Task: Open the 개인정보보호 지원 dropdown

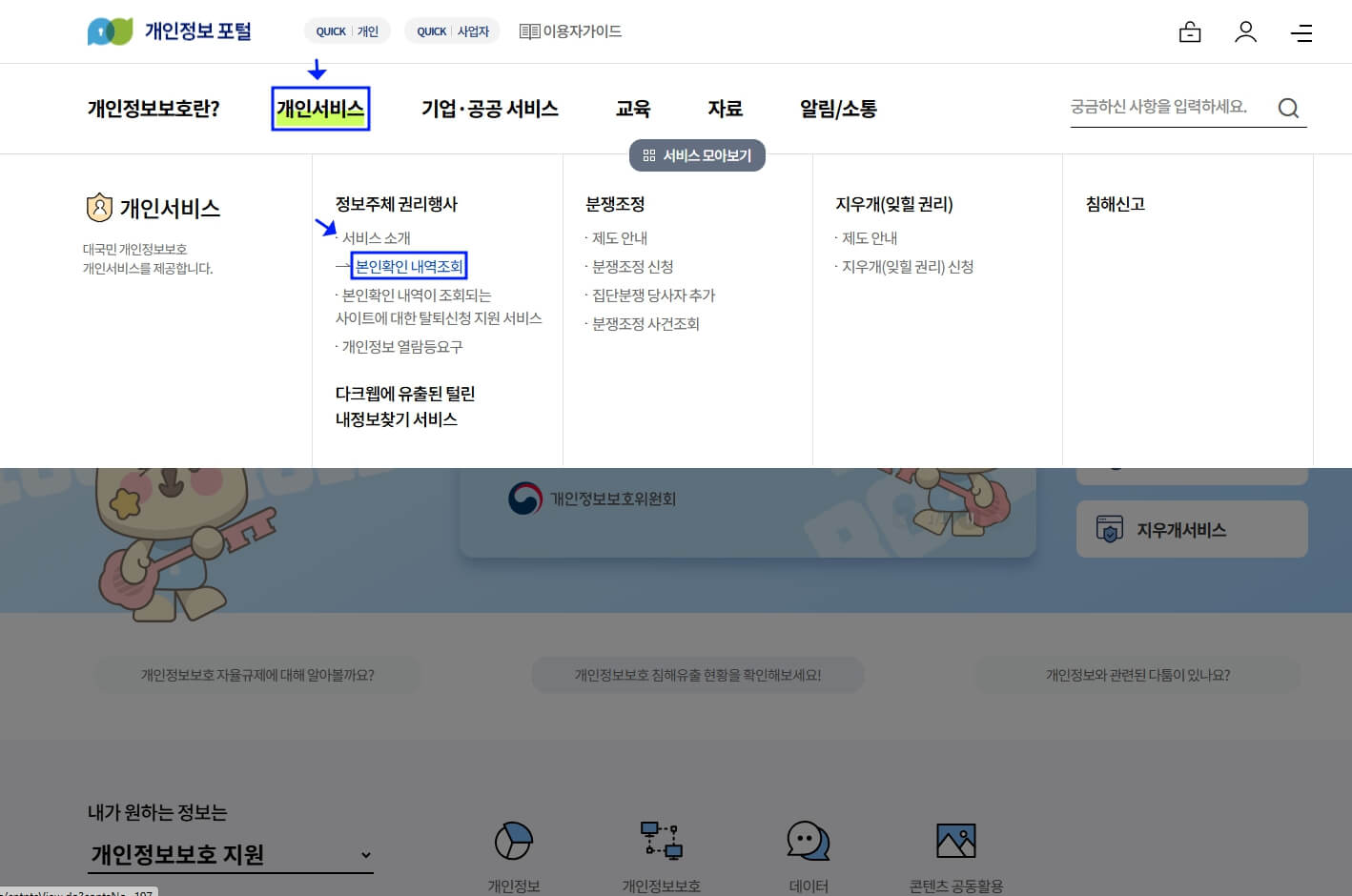Action: click(x=229, y=854)
